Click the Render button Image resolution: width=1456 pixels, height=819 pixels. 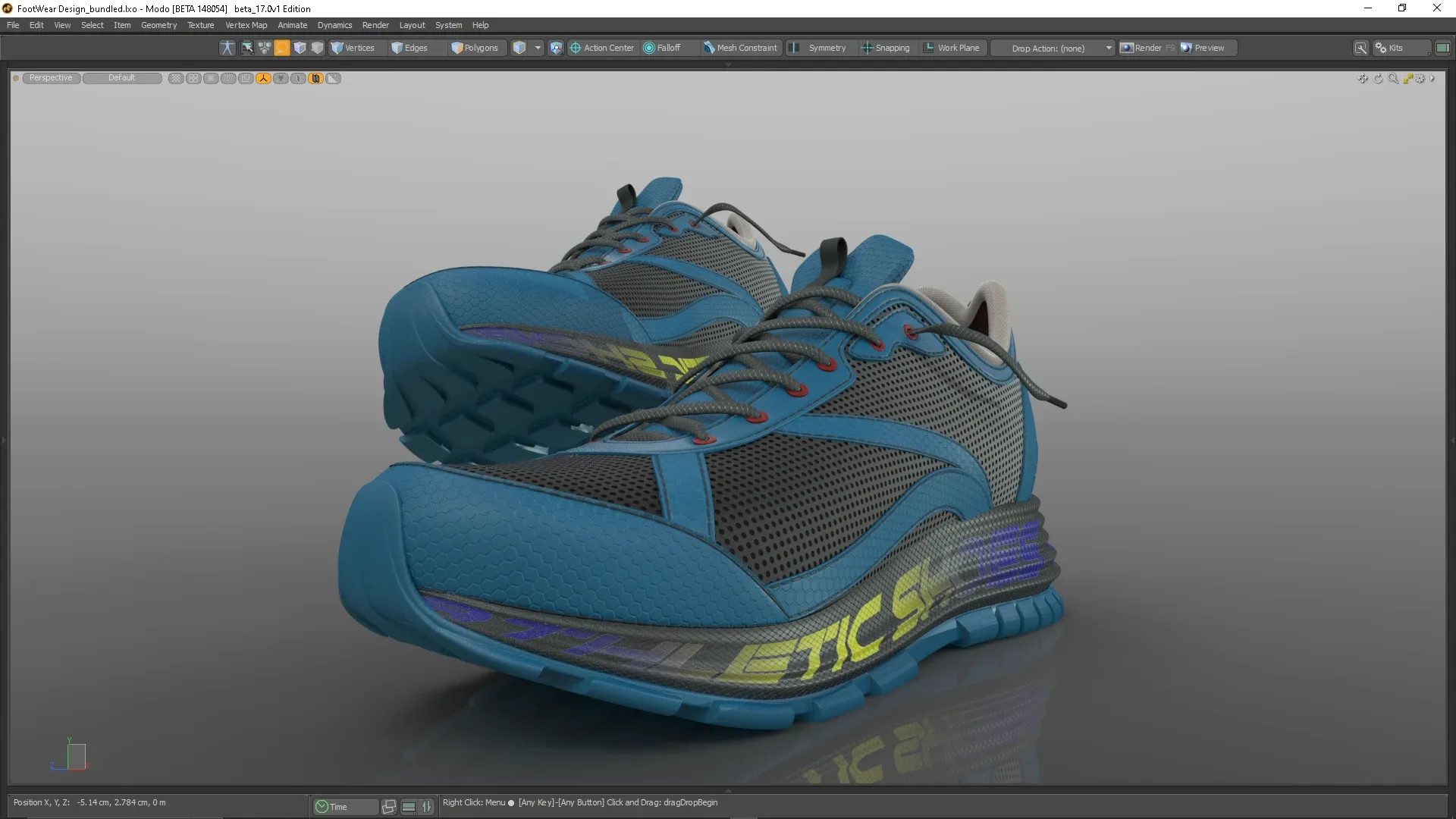1147,48
